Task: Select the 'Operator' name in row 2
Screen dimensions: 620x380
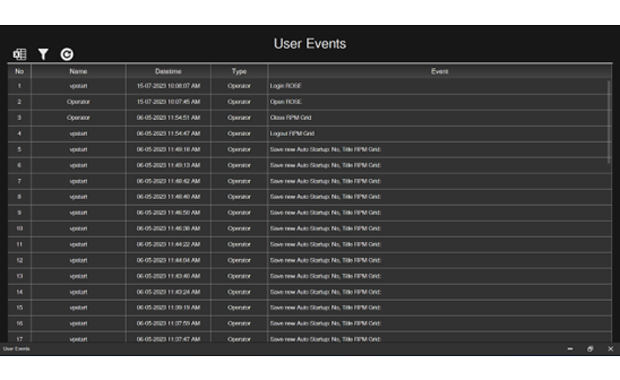Action: pyautogui.click(x=78, y=102)
